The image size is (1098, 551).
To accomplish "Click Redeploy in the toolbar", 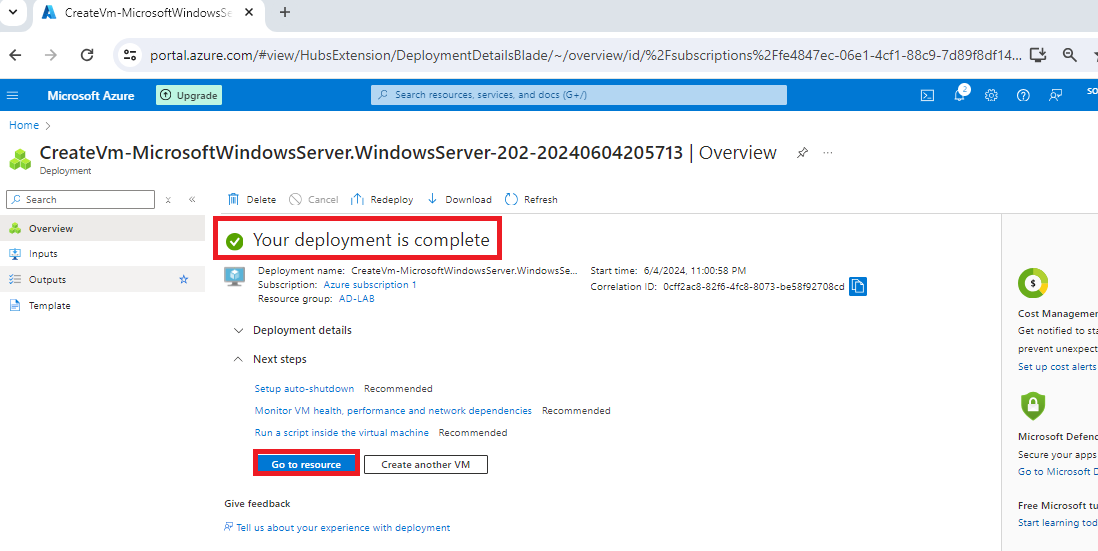I will [x=382, y=200].
